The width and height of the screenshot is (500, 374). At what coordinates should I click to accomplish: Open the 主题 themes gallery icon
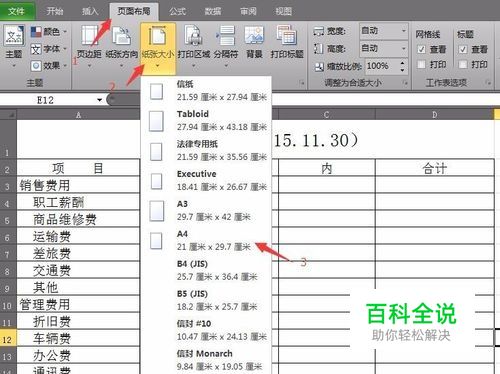(14, 36)
